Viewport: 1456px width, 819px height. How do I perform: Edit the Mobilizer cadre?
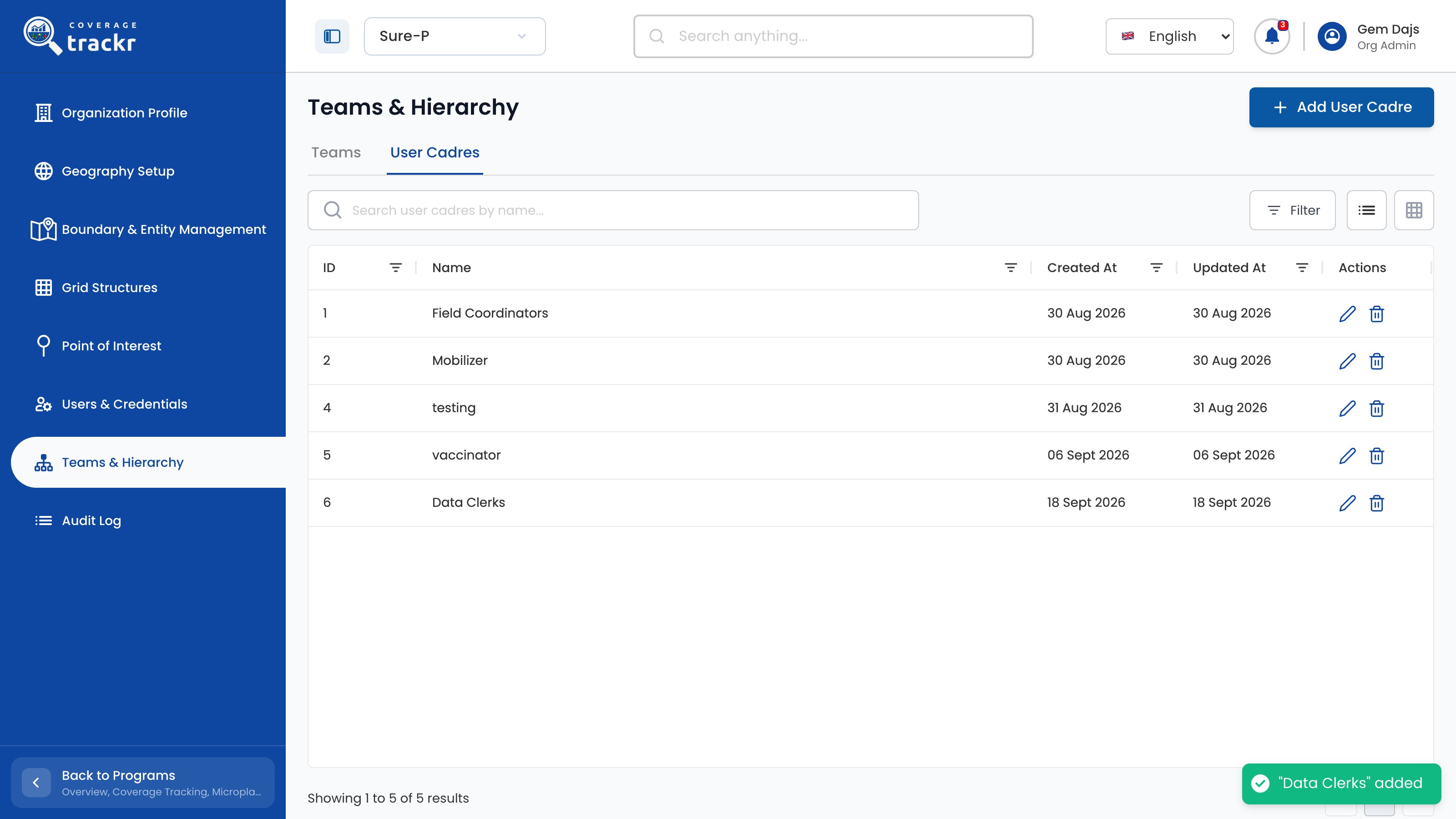pos(1347,361)
